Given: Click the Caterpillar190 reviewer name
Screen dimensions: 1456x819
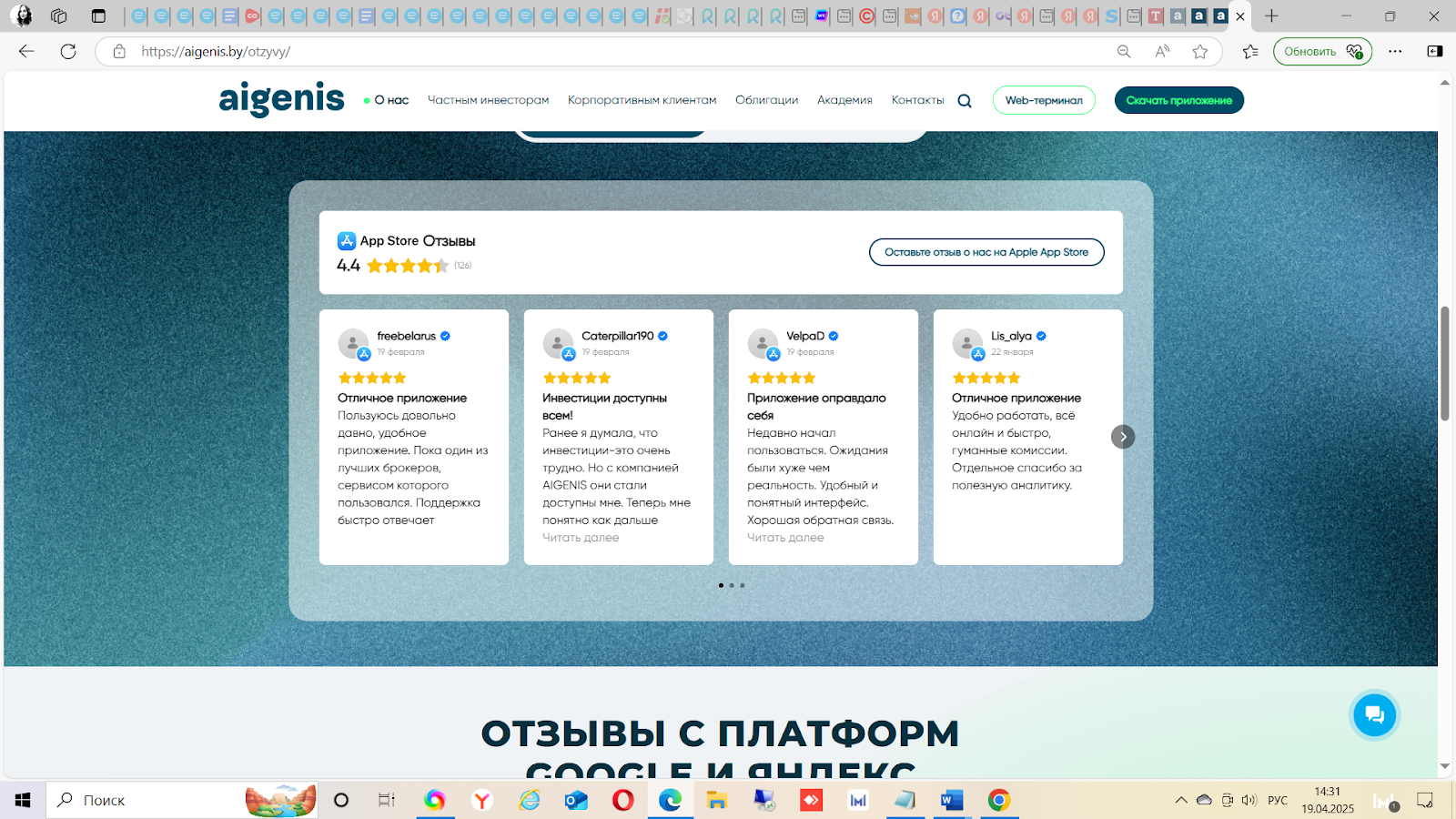Looking at the screenshot, I should [x=618, y=336].
